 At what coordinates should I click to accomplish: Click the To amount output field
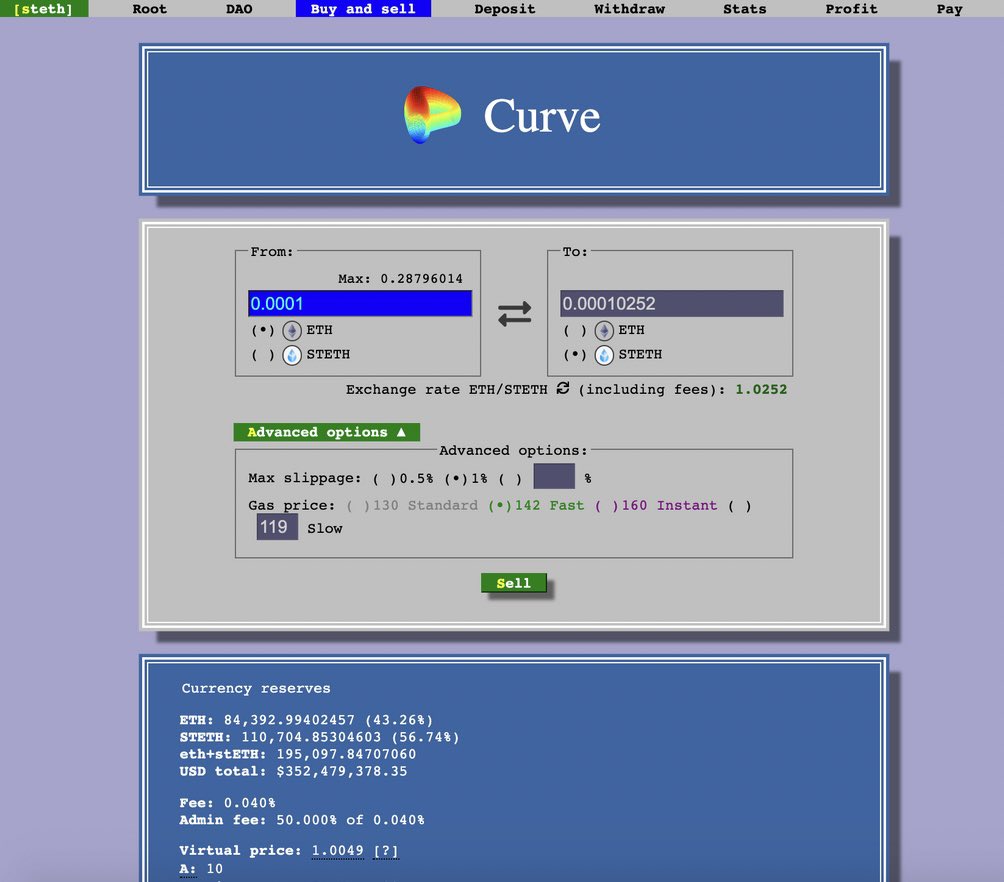[x=672, y=304]
